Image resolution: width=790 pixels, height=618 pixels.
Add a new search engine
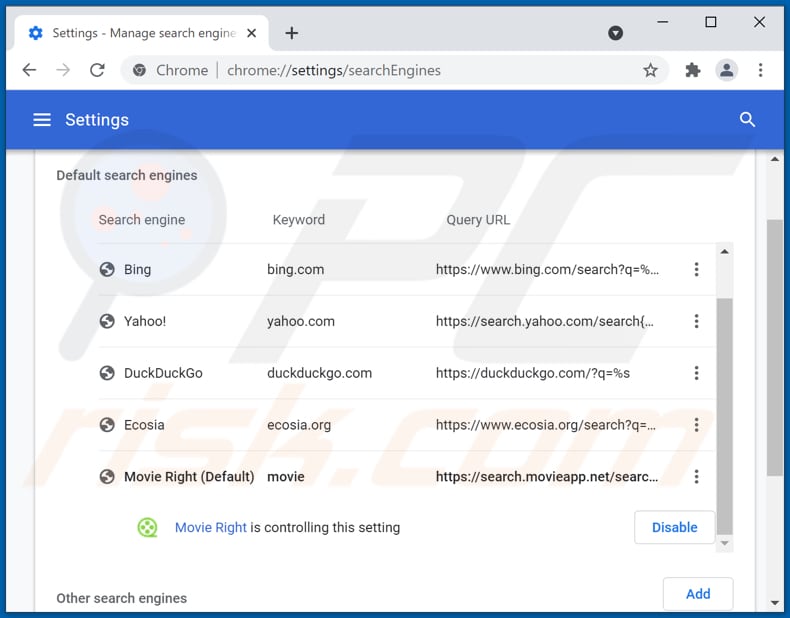[698, 594]
